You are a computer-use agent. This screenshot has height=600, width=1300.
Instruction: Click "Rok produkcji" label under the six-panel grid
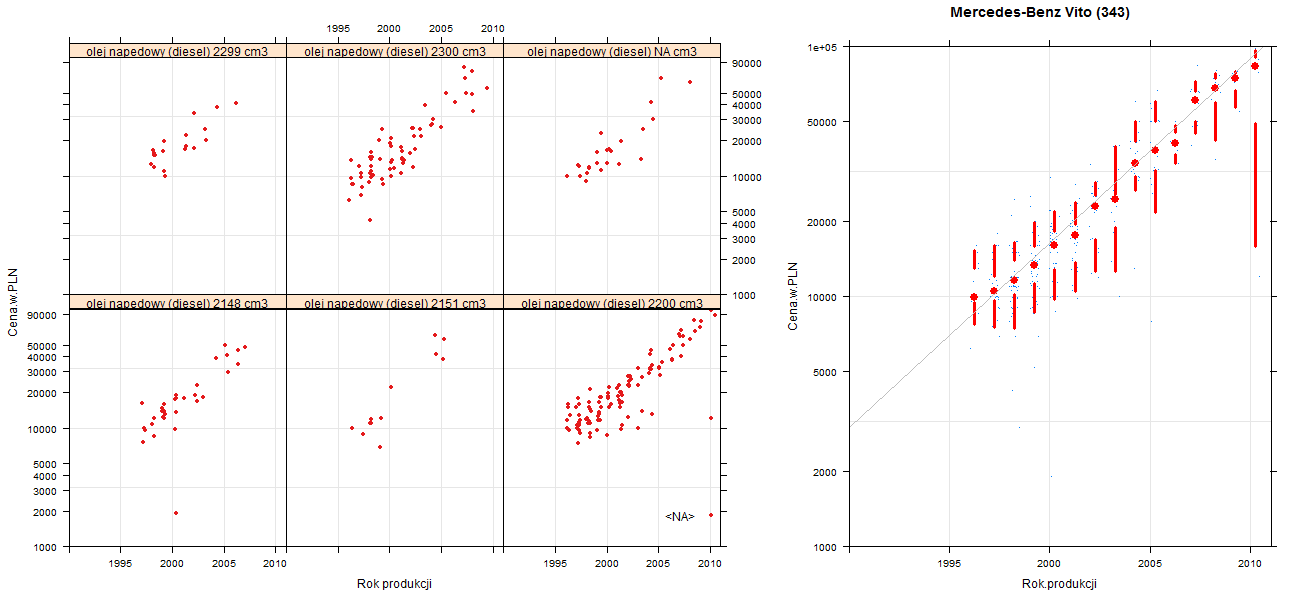(x=394, y=584)
